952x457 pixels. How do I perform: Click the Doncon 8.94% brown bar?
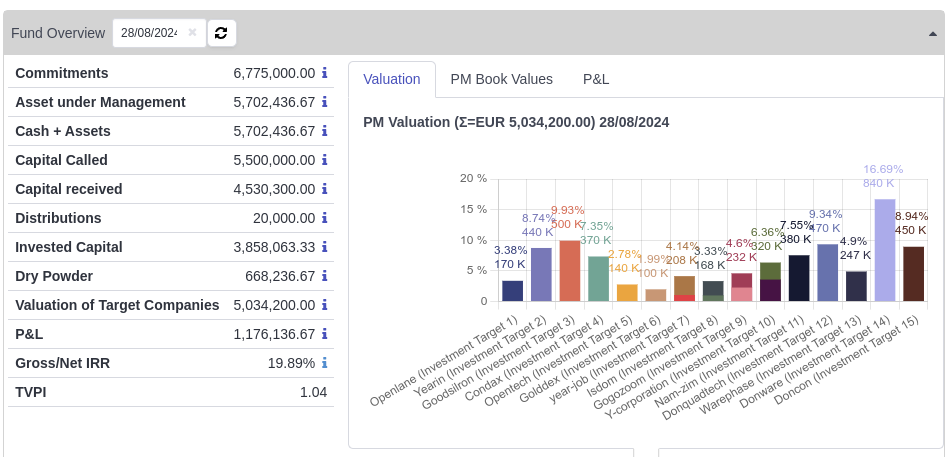point(913,274)
